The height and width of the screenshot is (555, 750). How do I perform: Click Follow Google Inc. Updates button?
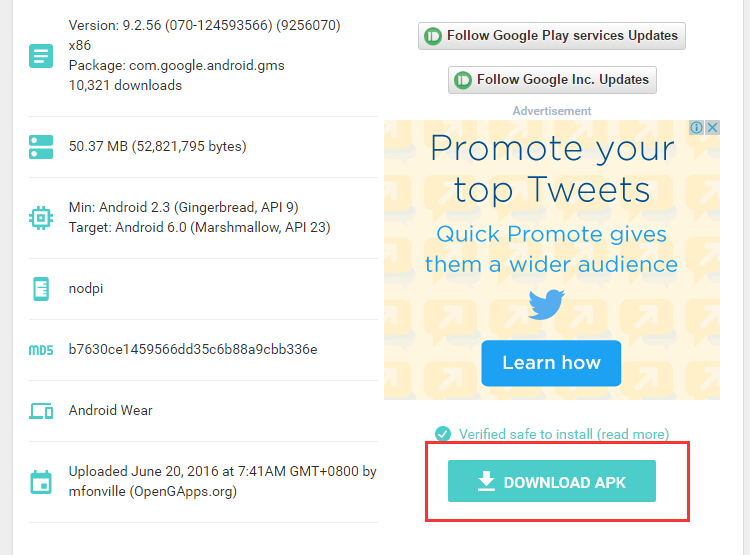coord(552,80)
